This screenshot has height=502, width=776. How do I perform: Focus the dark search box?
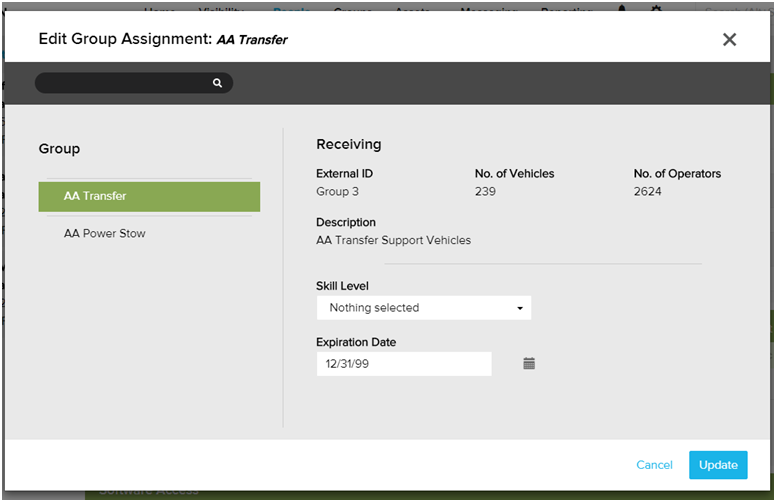point(124,83)
